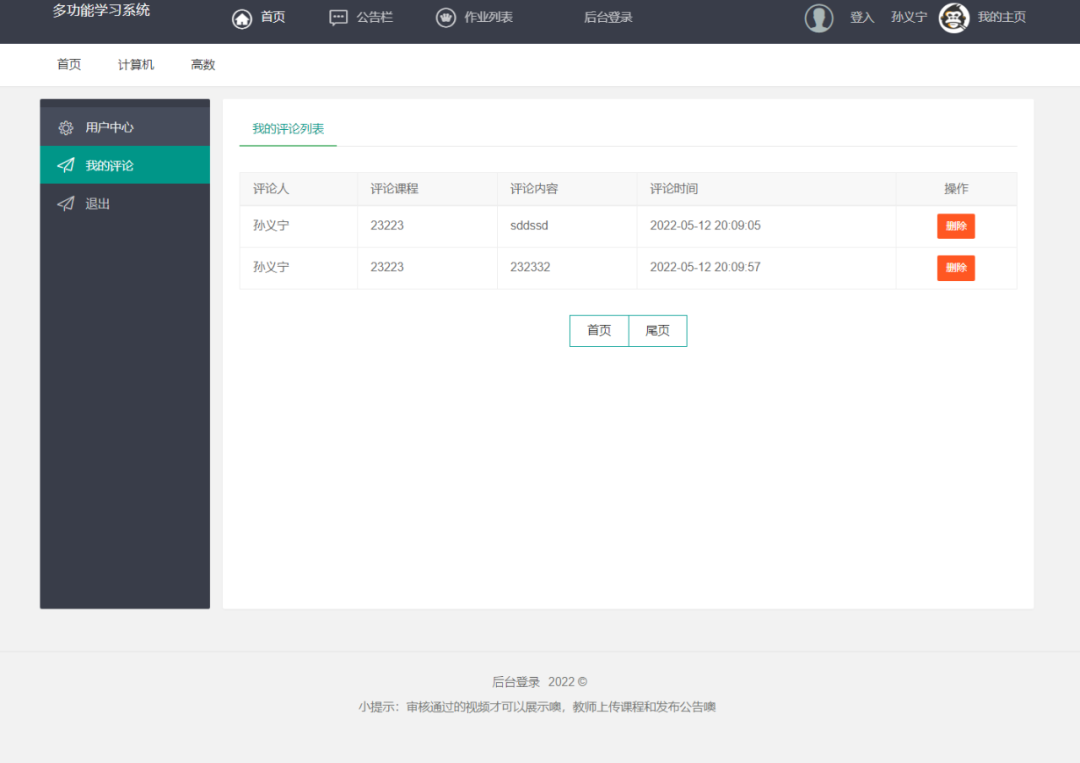1080x763 pixels.
Task: Select the 计算机 category
Action: (x=136, y=65)
